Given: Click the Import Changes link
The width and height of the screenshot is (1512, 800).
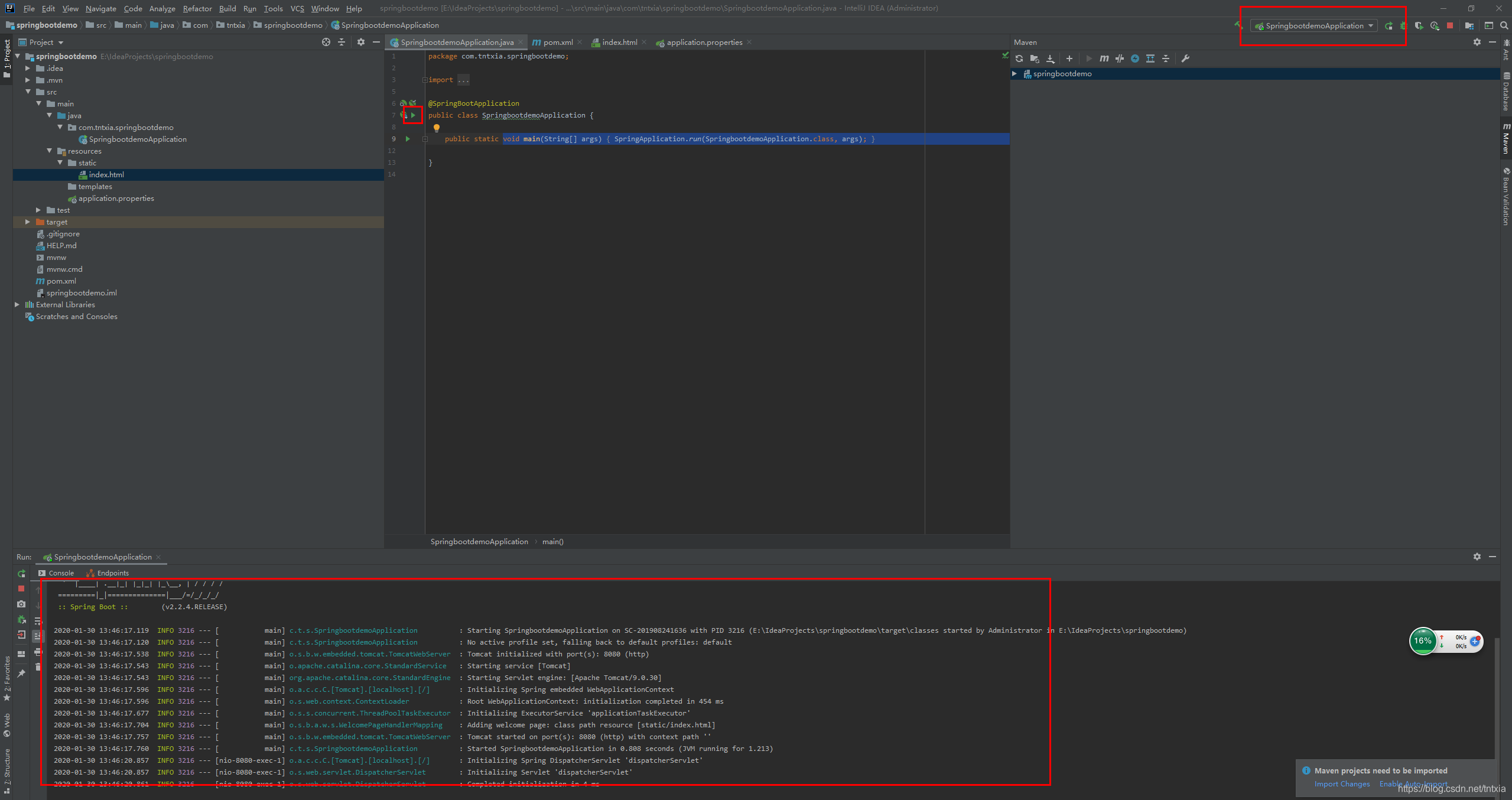Looking at the screenshot, I should (1342, 784).
